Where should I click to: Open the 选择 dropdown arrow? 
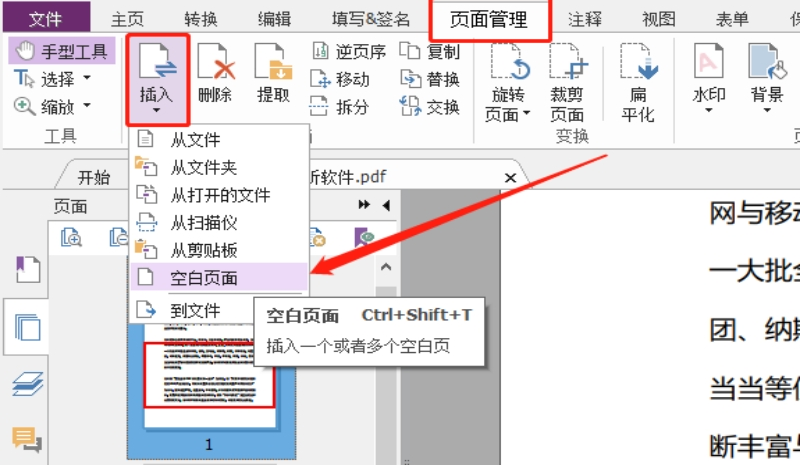tap(87, 78)
